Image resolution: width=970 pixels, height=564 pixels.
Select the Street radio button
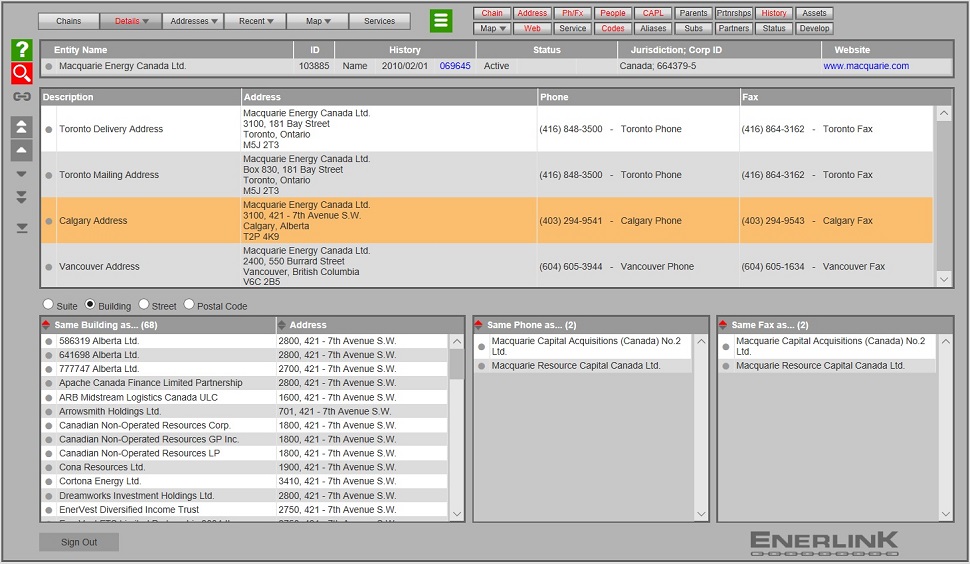[144, 304]
